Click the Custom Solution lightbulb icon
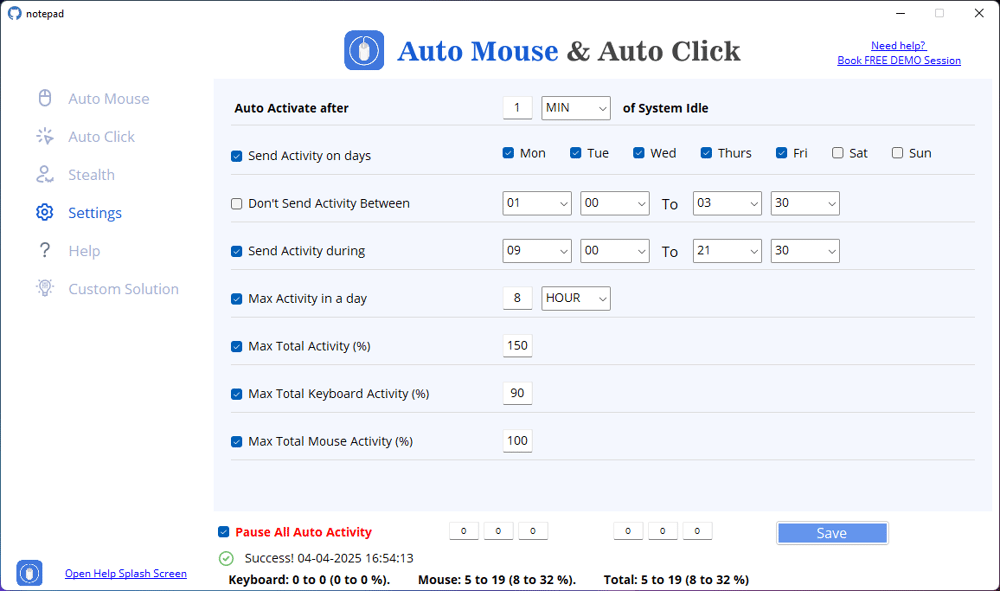Screen dimensions: 1000x591 [44, 288]
